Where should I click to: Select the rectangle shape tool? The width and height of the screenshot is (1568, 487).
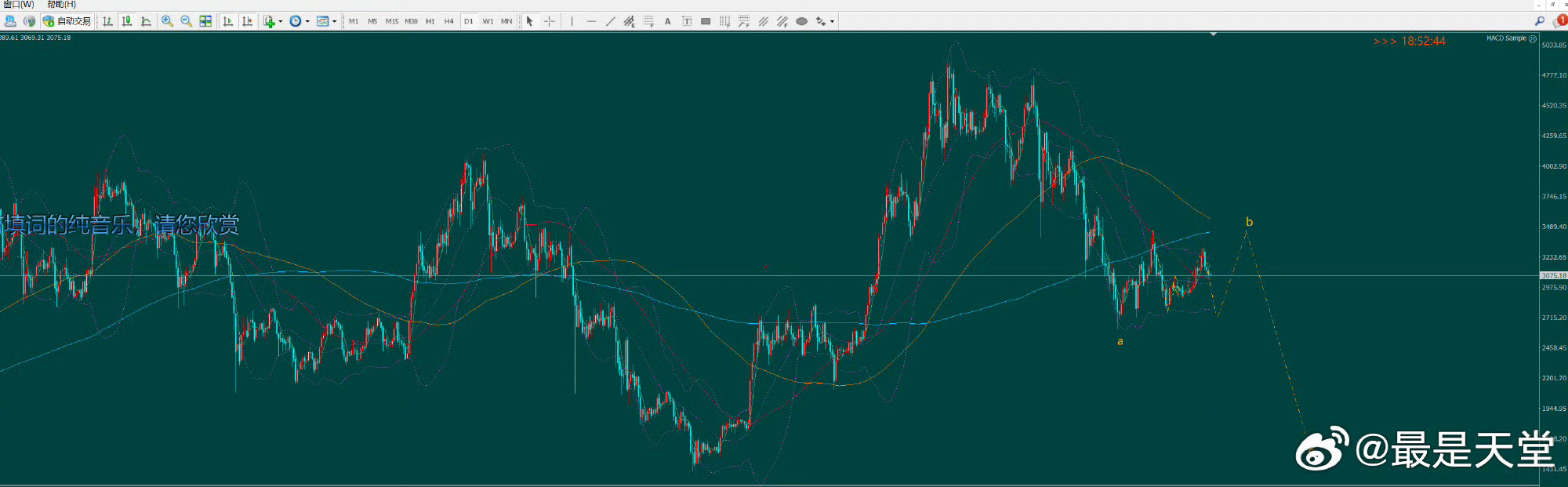coord(706,21)
